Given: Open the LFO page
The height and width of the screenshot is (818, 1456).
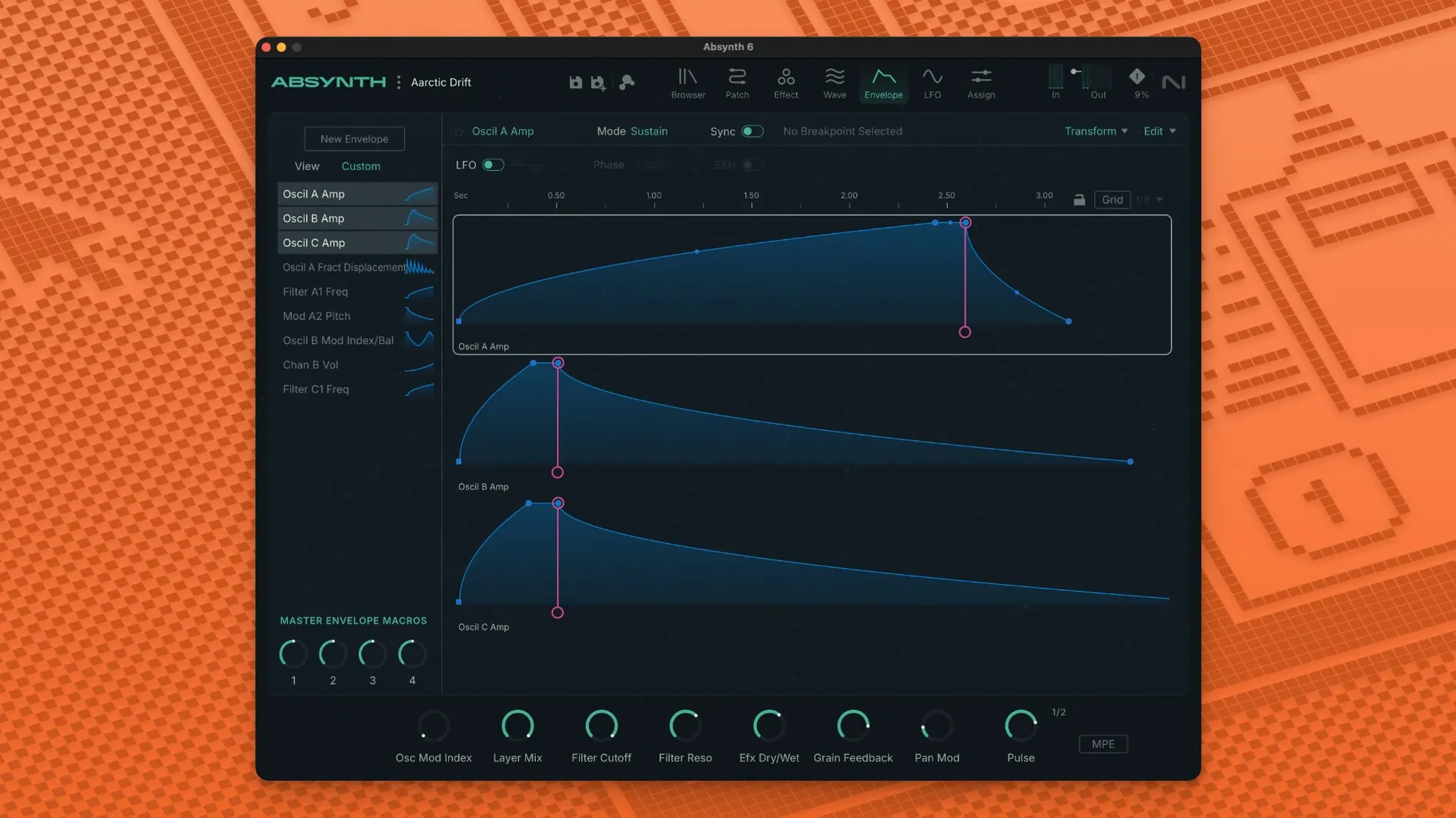Looking at the screenshot, I should (x=932, y=83).
